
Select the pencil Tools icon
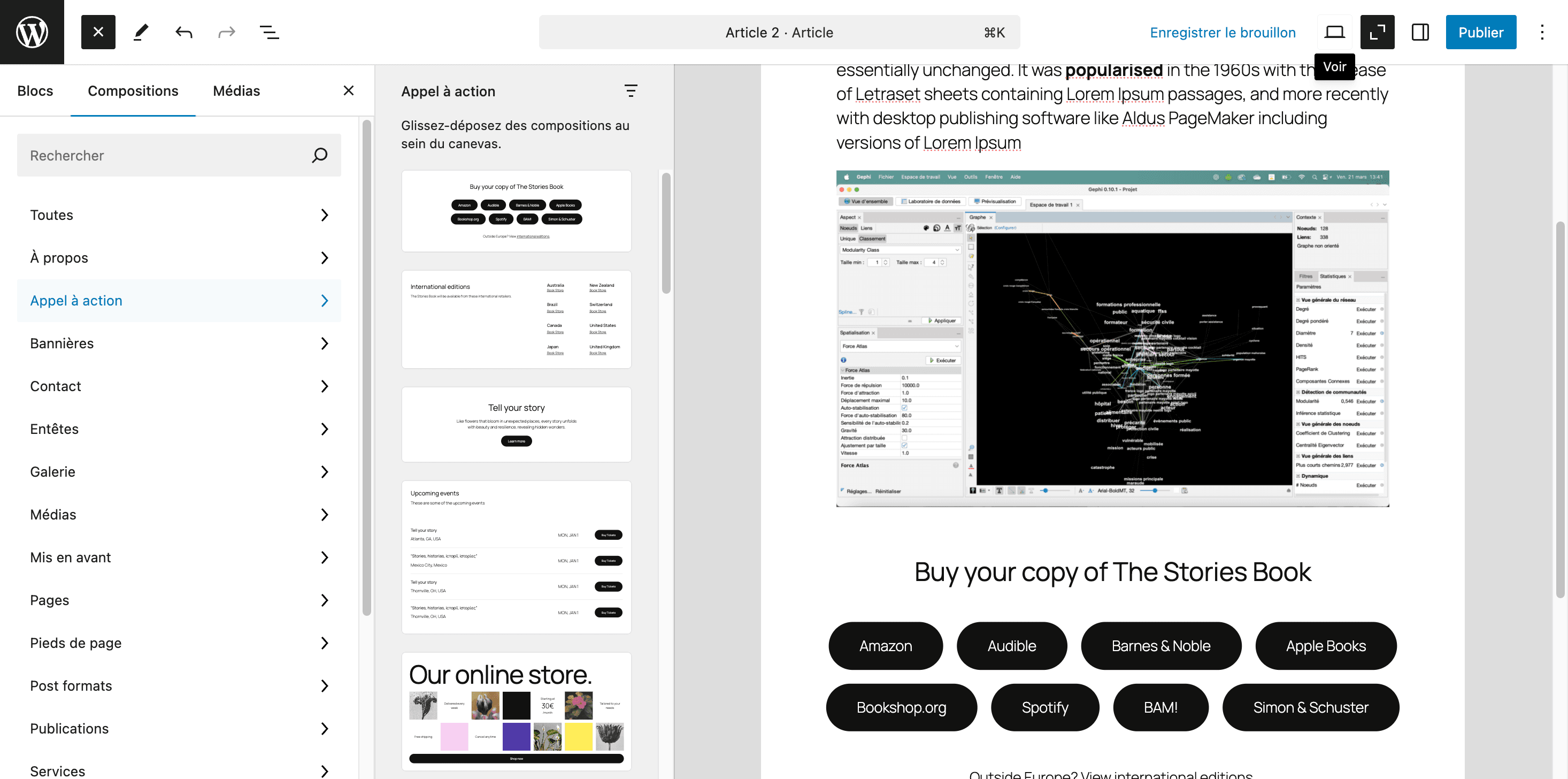click(141, 32)
